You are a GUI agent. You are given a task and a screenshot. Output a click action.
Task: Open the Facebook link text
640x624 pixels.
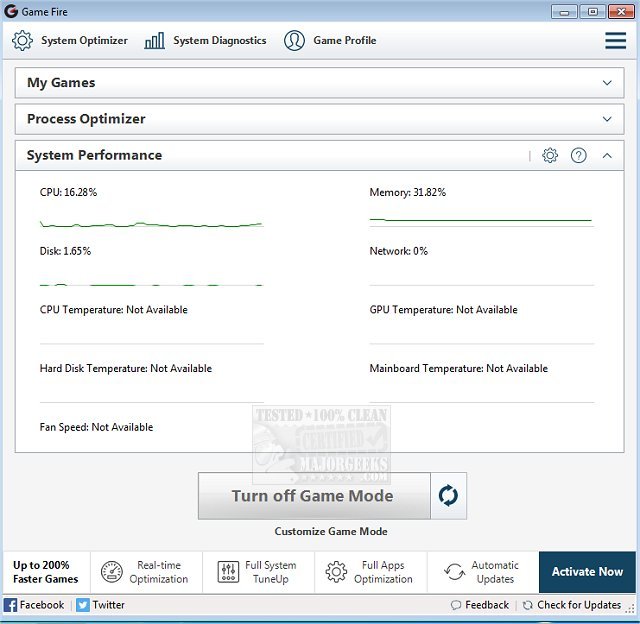42,605
